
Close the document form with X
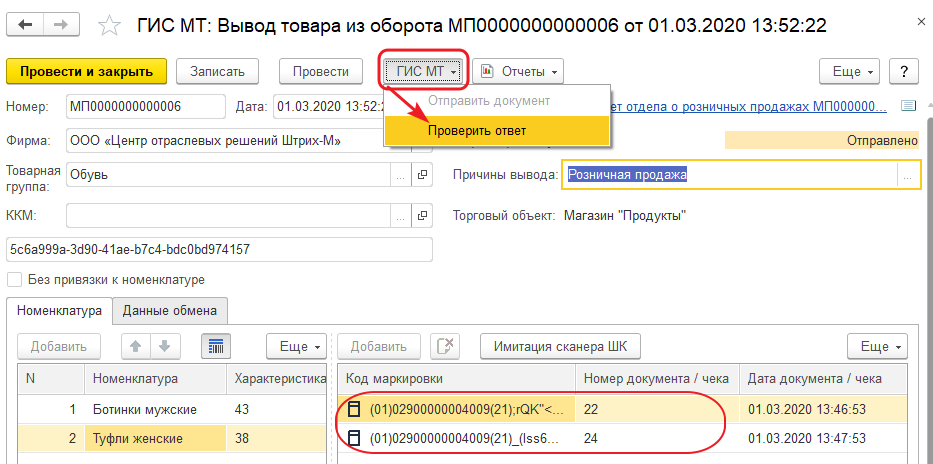pos(914,23)
